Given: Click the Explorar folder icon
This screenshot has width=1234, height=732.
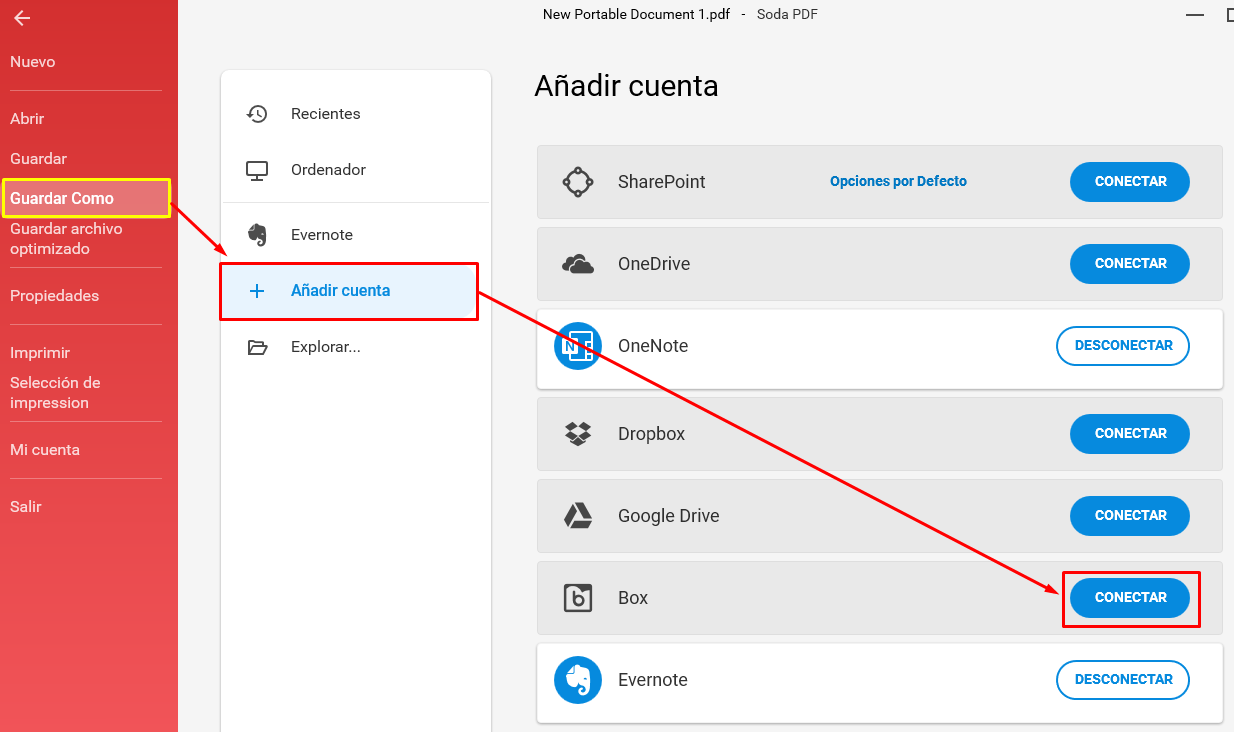Looking at the screenshot, I should coord(257,347).
